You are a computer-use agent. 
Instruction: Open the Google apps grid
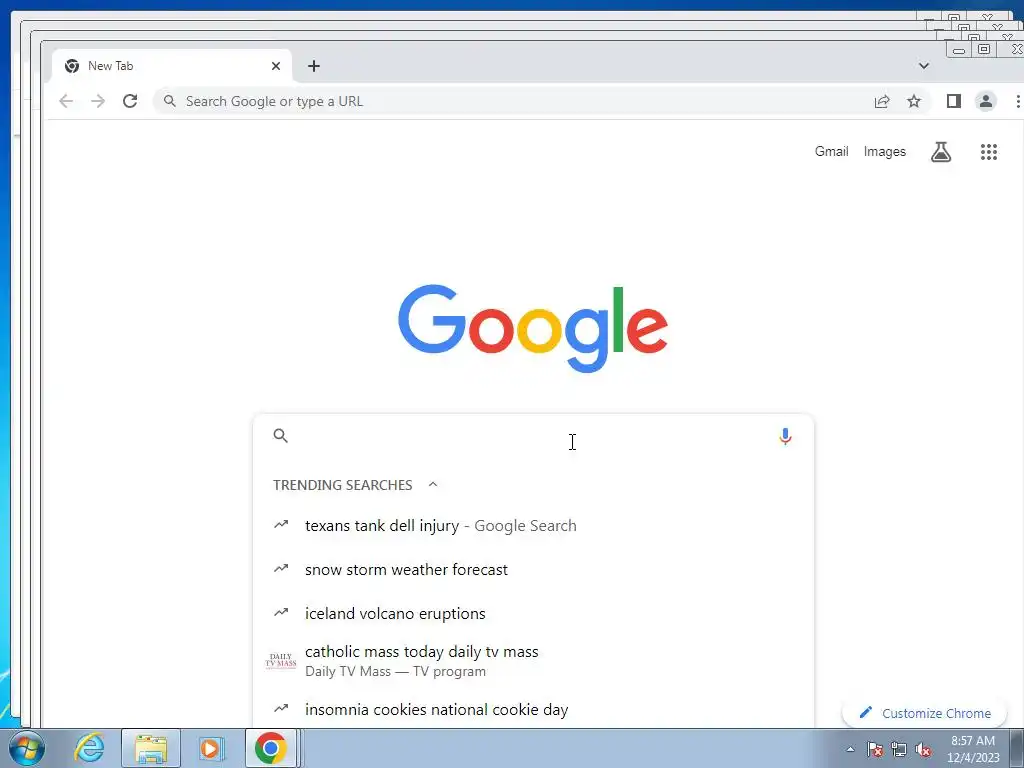[x=989, y=152]
